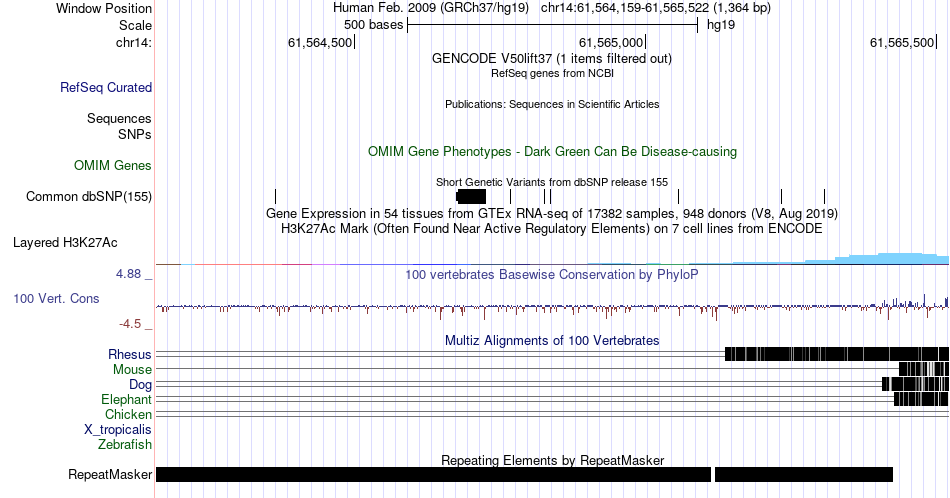The height and width of the screenshot is (498, 950).
Task: Select the Rhesus alignment row label
Action: click(x=130, y=354)
